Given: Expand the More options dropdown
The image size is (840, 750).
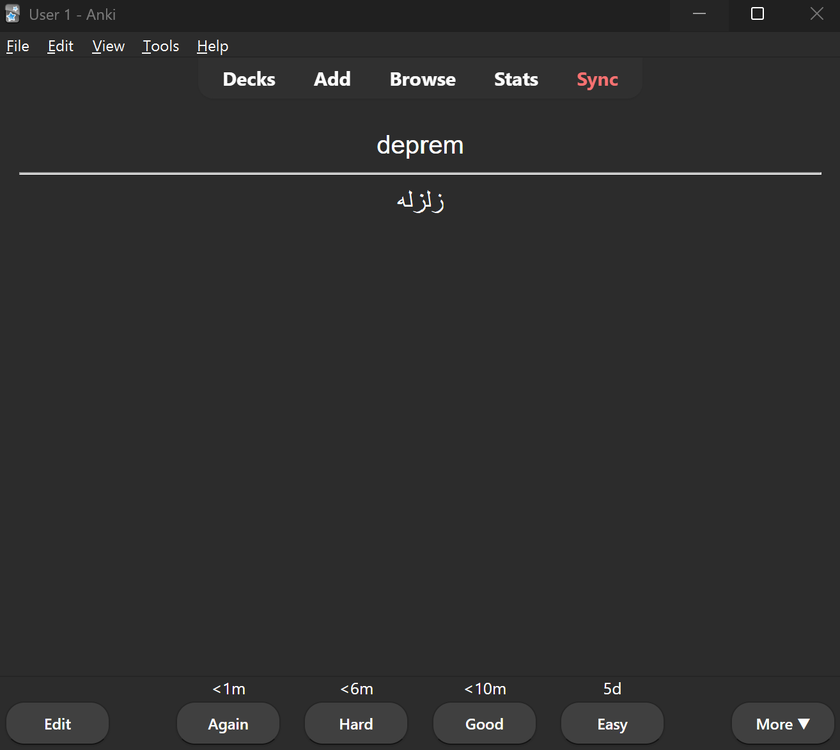Looking at the screenshot, I should 783,724.
